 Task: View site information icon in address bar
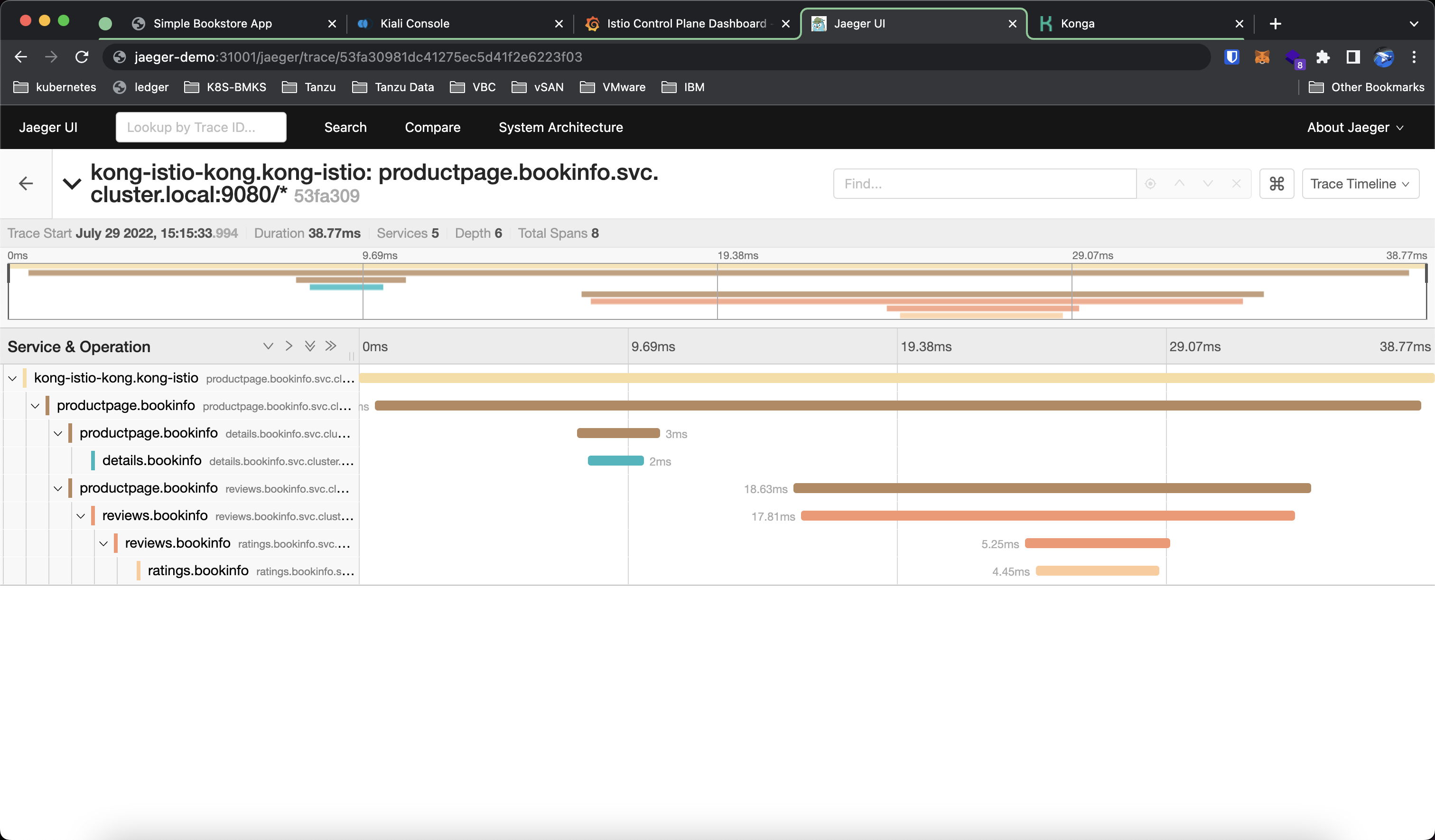[120, 57]
